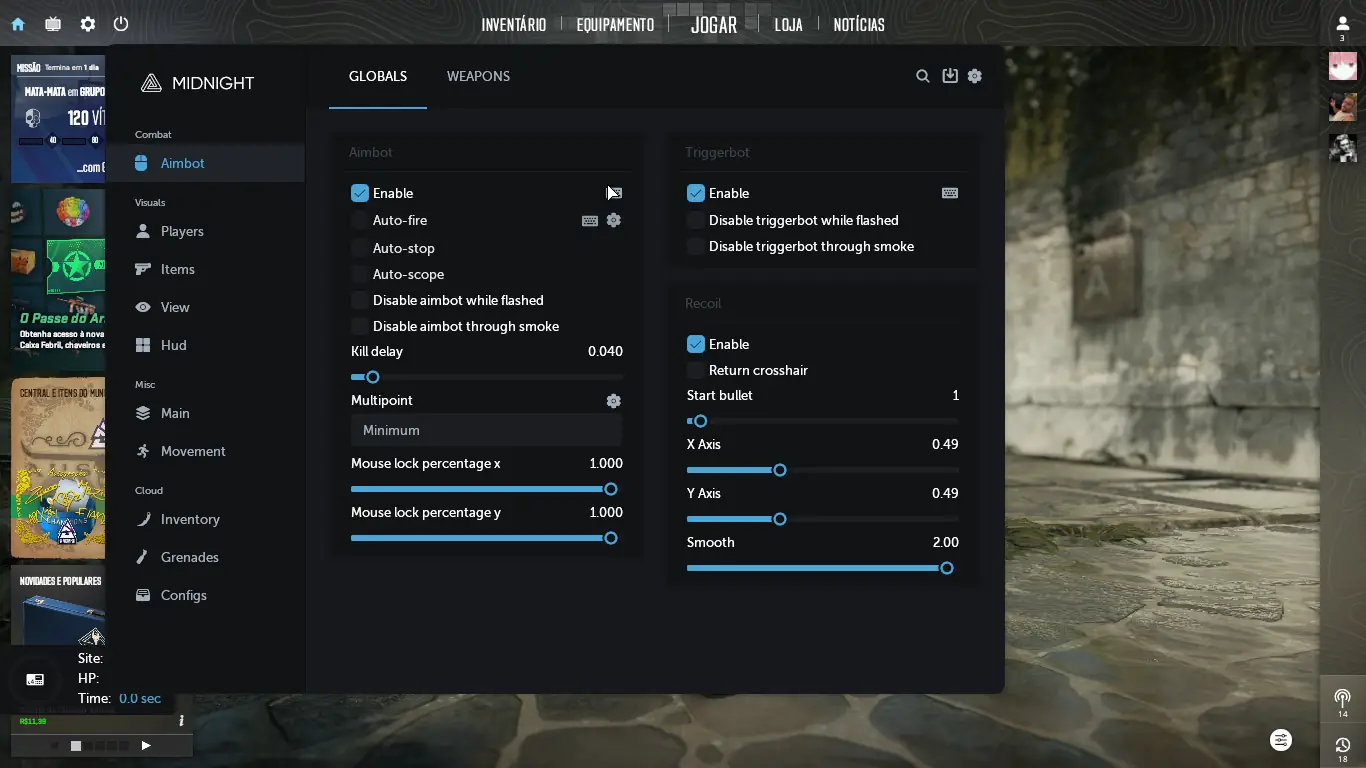Click the Triggerbot keybind keyboard icon
Image resolution: width=1366 pixels, height=768 pixels.
(x=950, y=193)
